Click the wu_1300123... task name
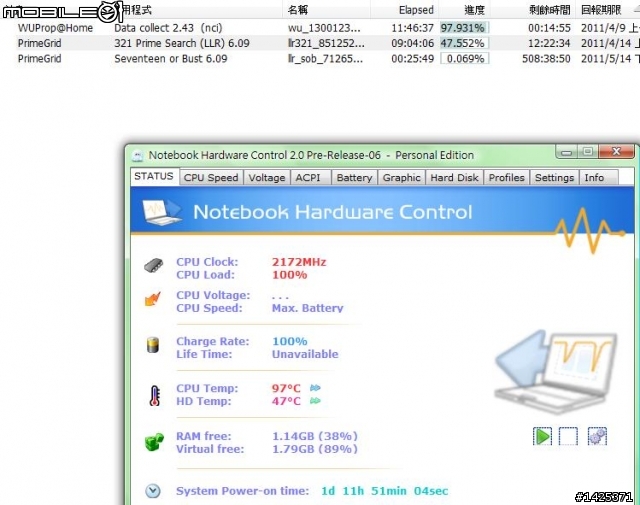Image resolution: width=640 pixels, height=505 pixels. pyautogui.click(x=324, y=28)
